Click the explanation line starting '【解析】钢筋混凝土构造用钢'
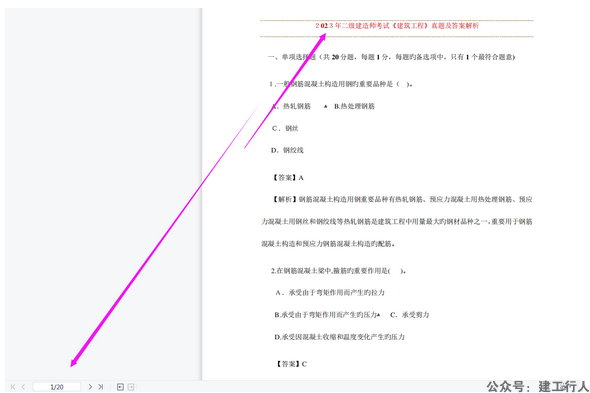 (x=402, y=200)
